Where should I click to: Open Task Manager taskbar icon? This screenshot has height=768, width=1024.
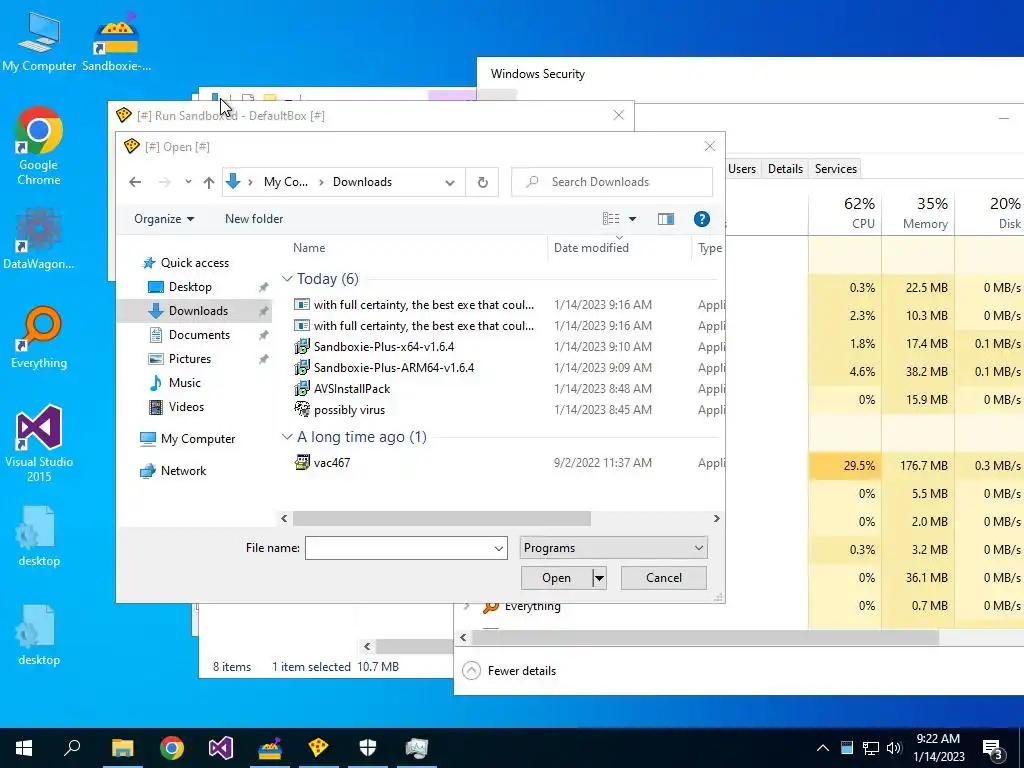417,748
